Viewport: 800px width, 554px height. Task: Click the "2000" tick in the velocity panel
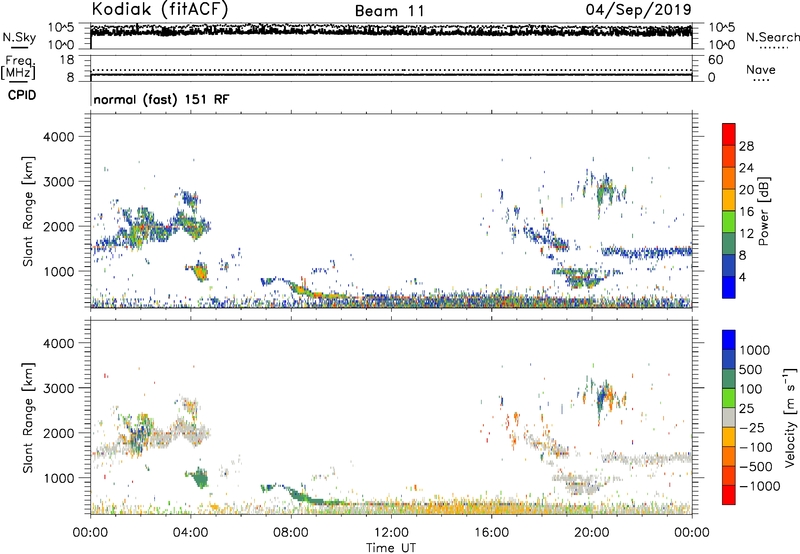pyautogui.click(x=59, y=433)
